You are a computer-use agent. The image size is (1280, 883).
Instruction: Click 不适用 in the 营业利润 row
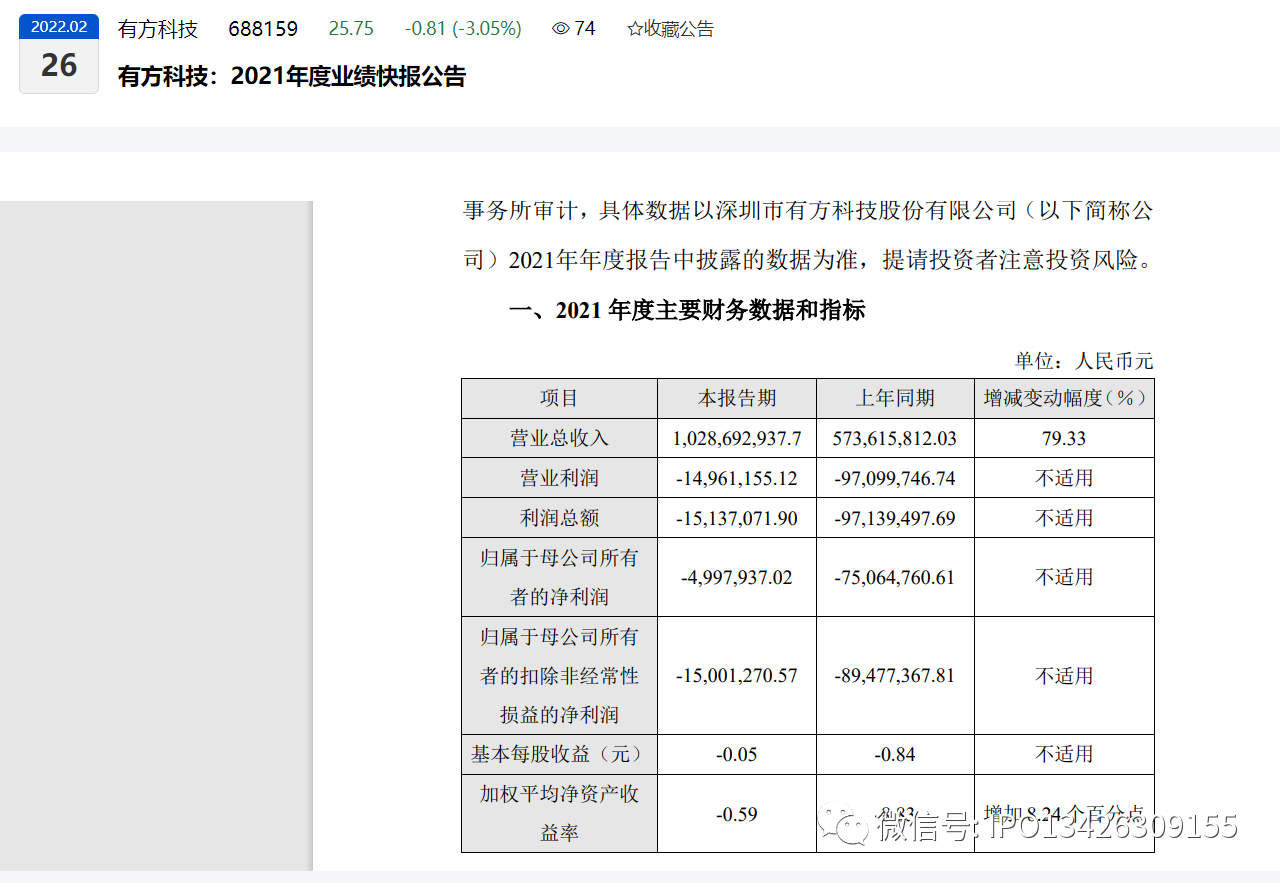coord(1064,478)
